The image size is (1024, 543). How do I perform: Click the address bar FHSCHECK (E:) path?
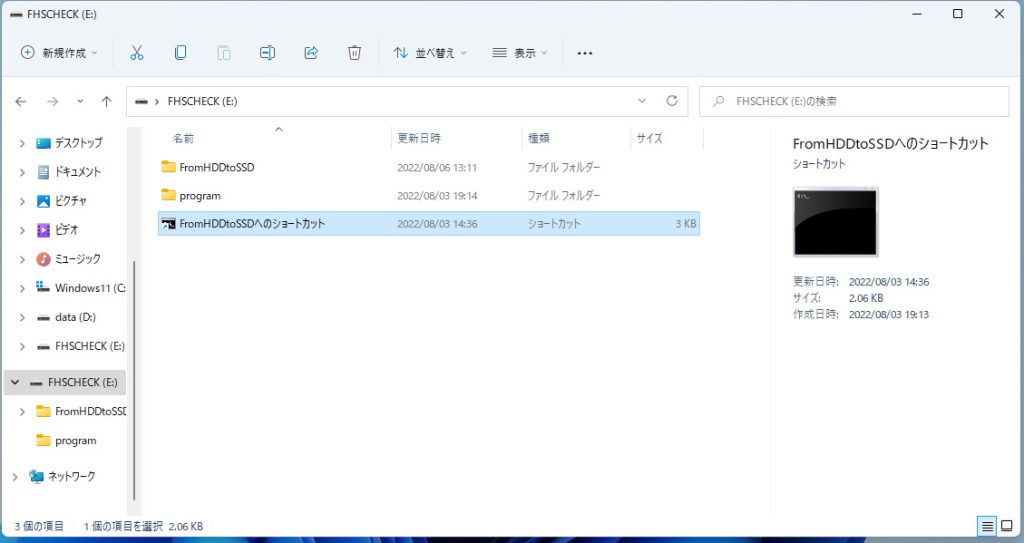click(202, 101)
